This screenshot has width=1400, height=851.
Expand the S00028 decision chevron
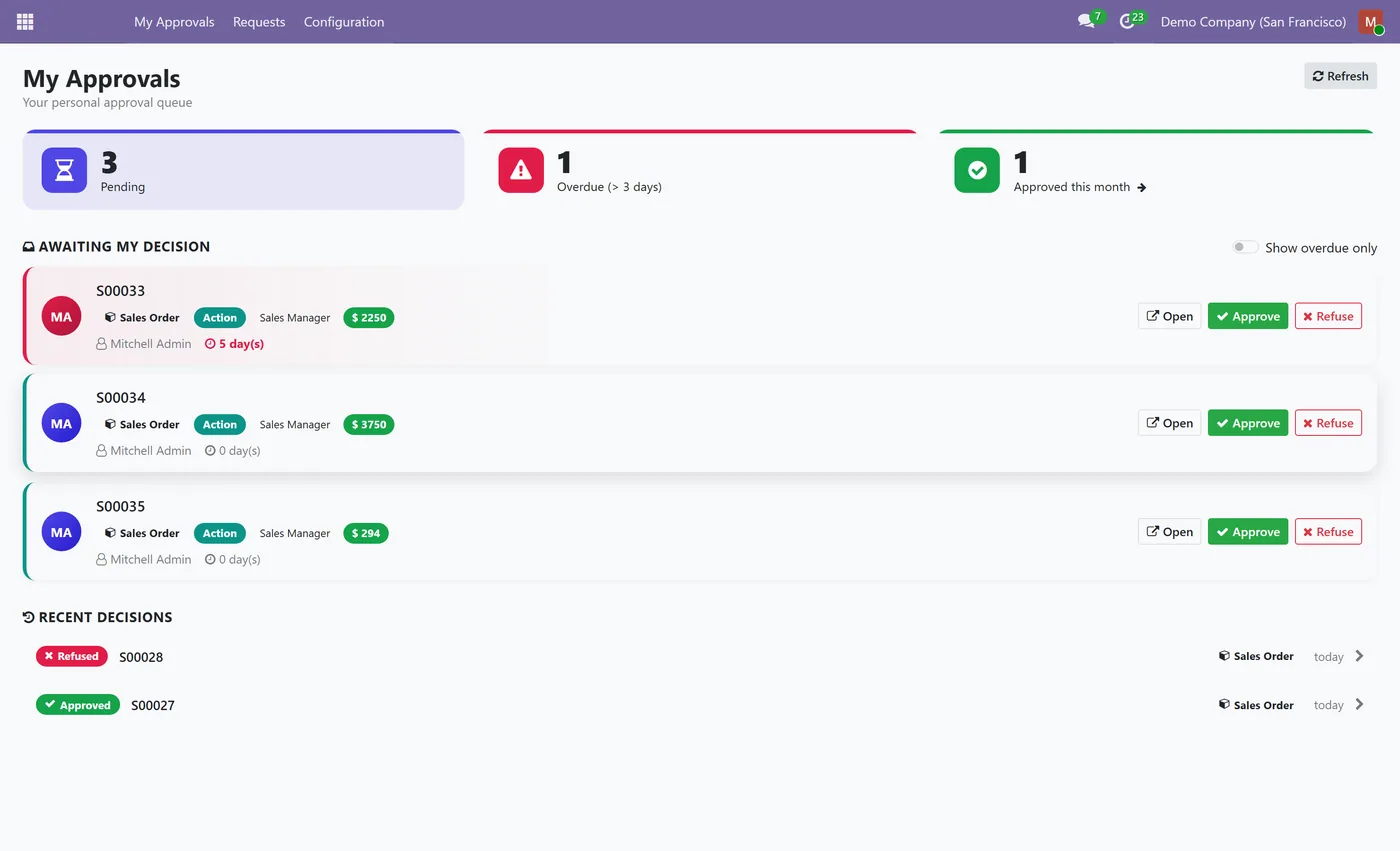(x=1359, y=656)
